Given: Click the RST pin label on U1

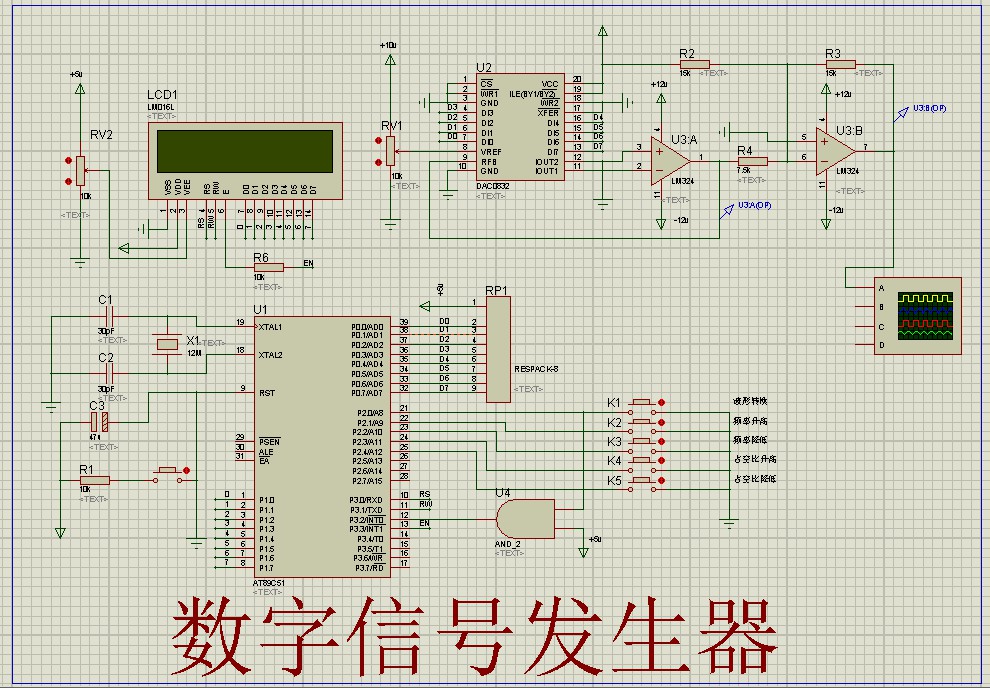Looking at the screenshot, I should point(267,393).
